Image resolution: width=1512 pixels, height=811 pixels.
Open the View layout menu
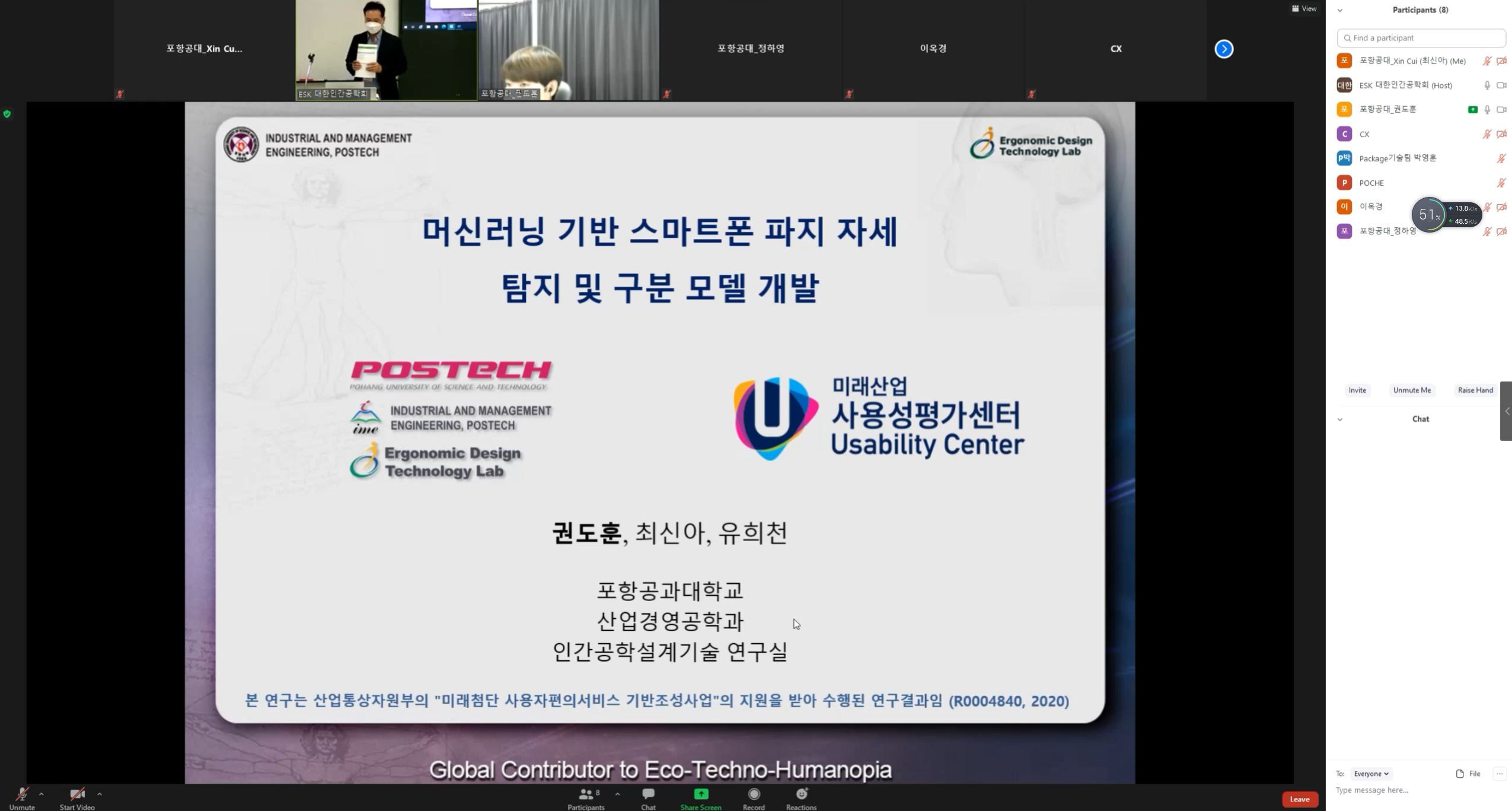coord(1304,8)
